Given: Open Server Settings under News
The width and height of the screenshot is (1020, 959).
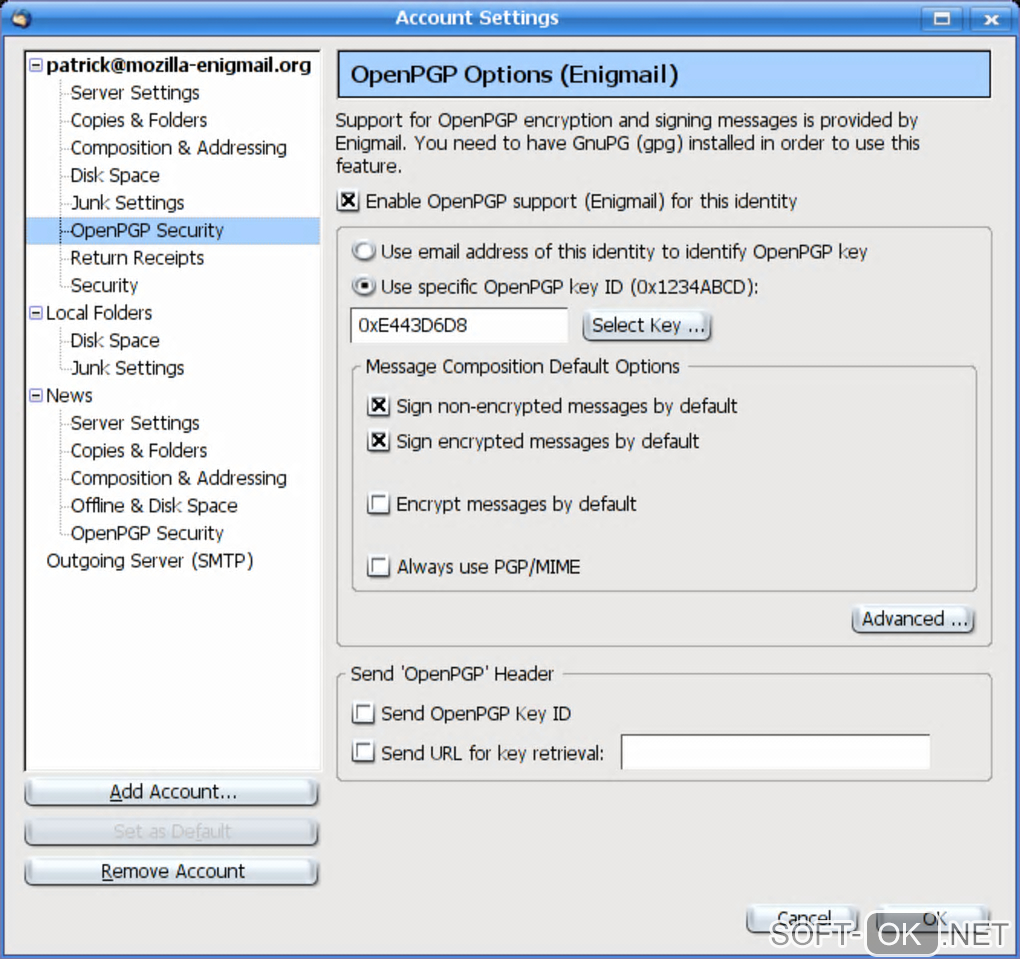Looking at the screenshot, I should (135, 424).
